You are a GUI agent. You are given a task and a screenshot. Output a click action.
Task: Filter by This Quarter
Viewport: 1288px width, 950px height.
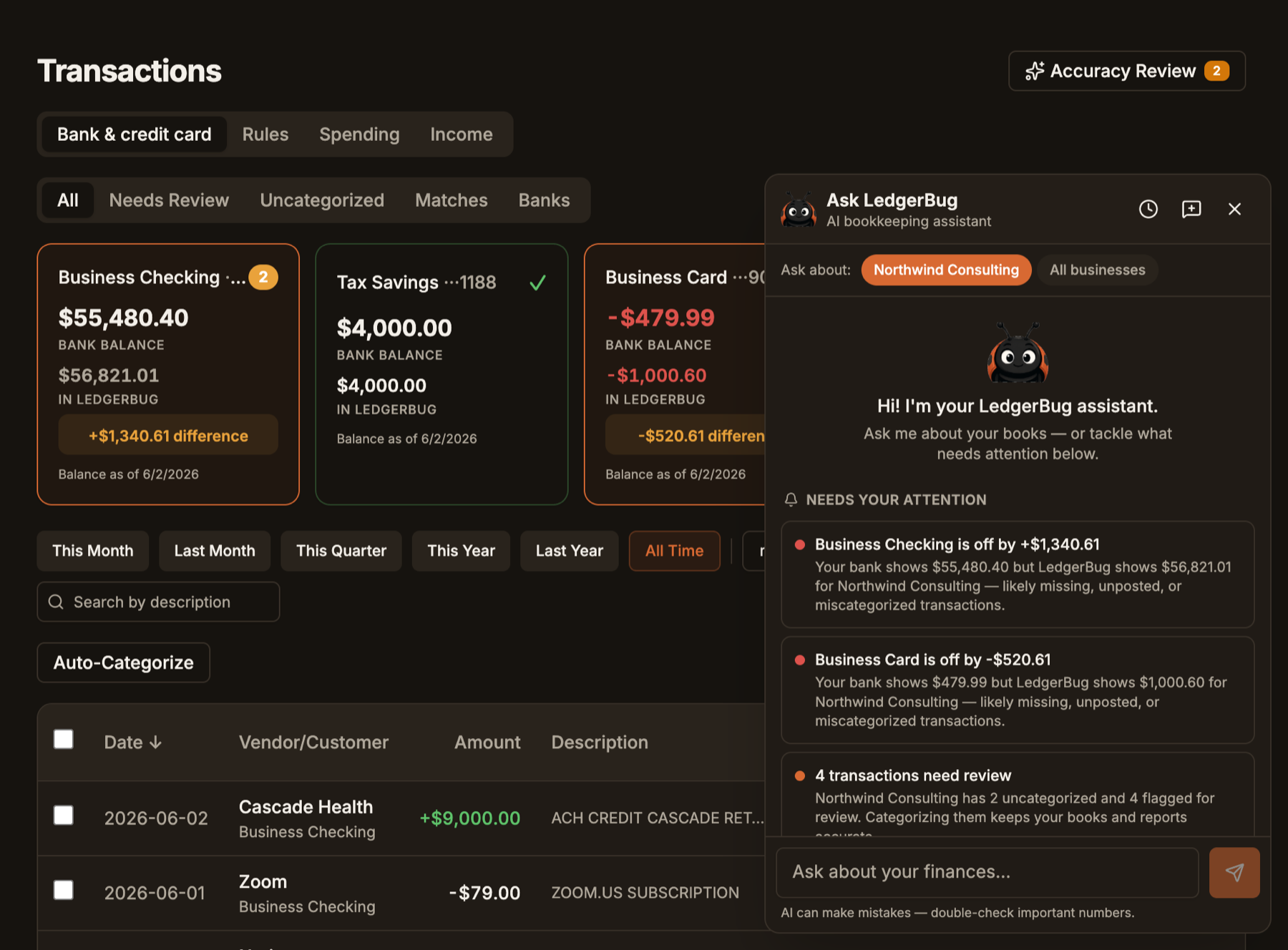[341, 551]
